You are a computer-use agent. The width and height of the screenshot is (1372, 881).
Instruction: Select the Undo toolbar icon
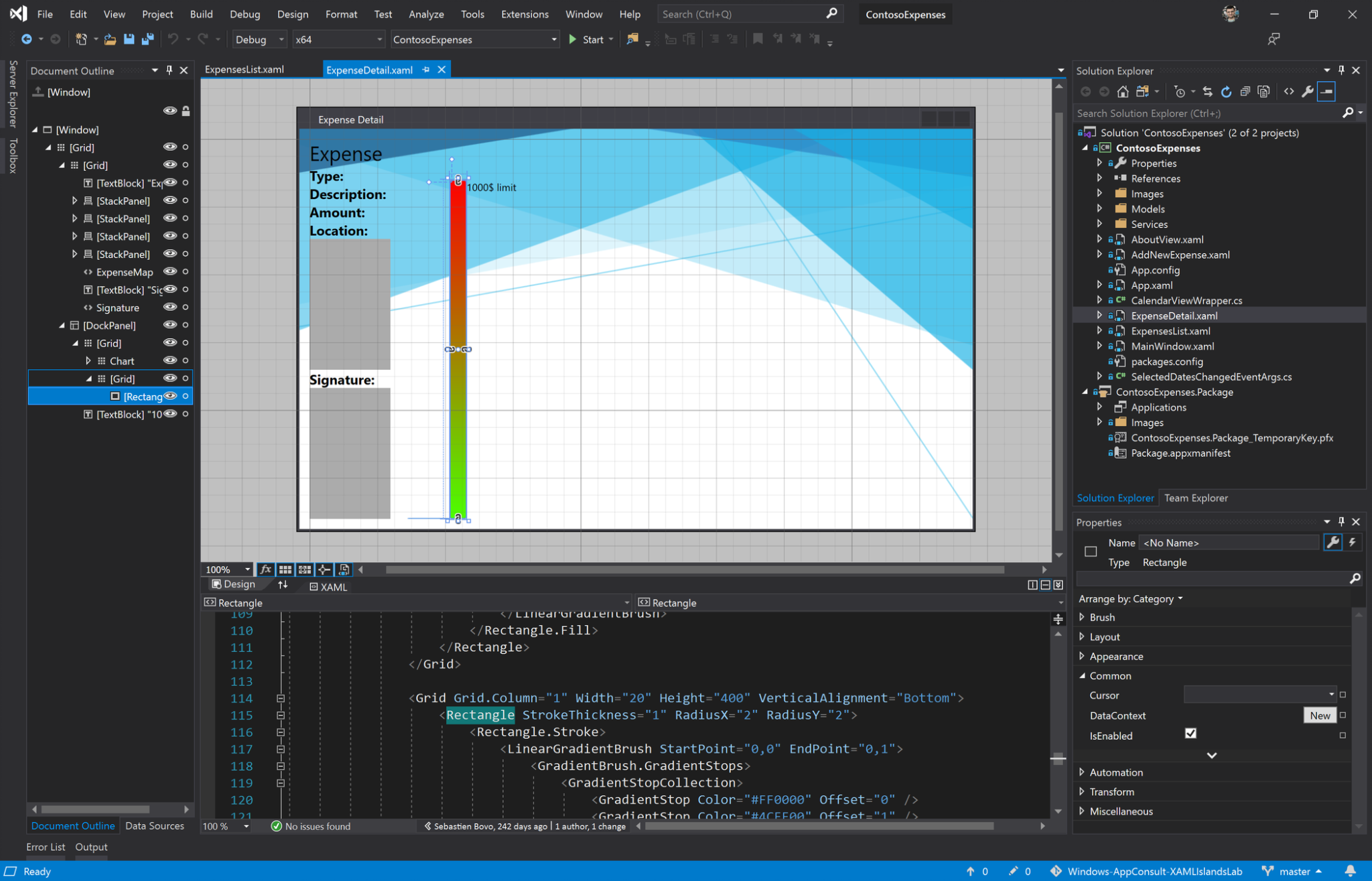pos(171,40)
